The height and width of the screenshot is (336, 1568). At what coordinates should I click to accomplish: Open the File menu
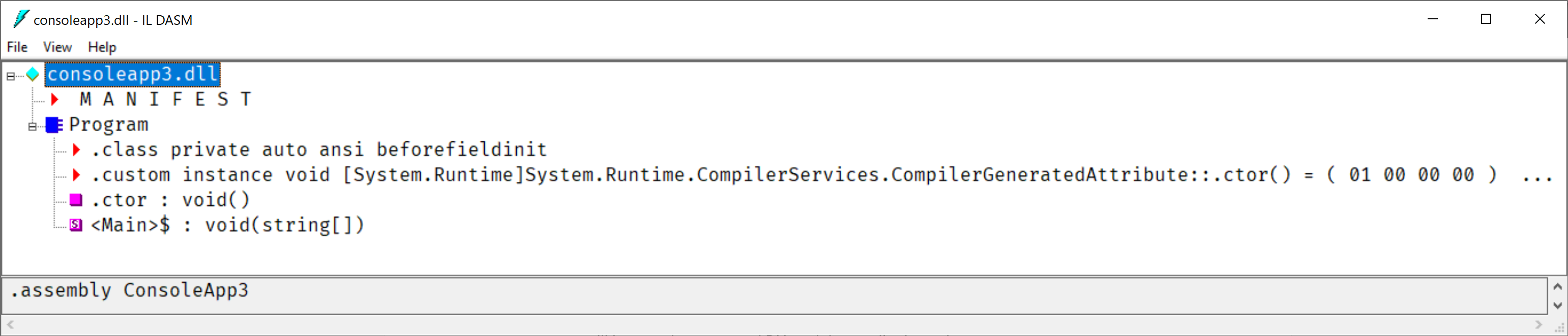coord(17,47)
